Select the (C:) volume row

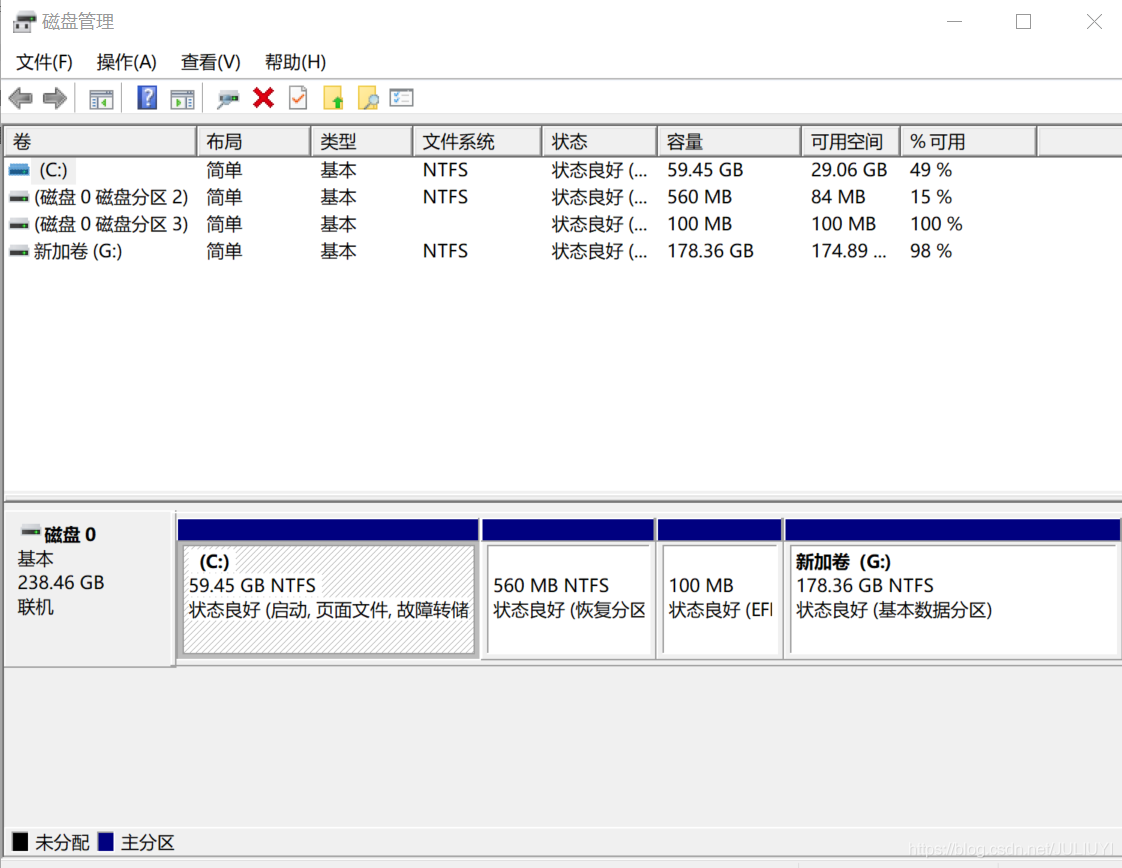(x=522, y=170)
